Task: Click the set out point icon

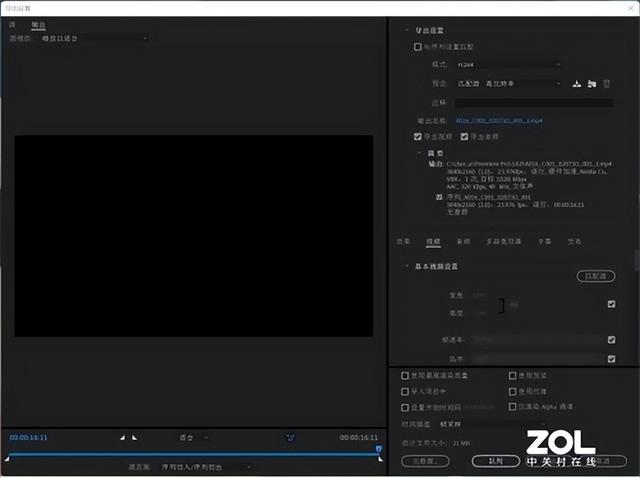Action: pyautogui.click(x=134, y=438)
